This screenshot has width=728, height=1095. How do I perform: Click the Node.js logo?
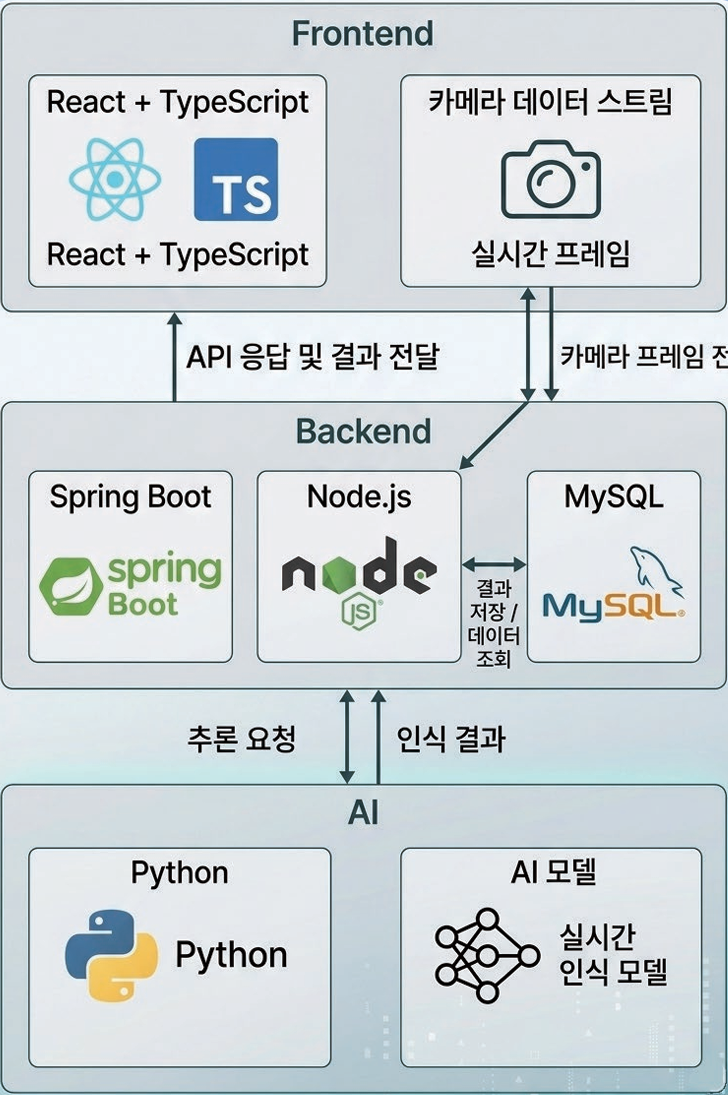pos(359,583)
